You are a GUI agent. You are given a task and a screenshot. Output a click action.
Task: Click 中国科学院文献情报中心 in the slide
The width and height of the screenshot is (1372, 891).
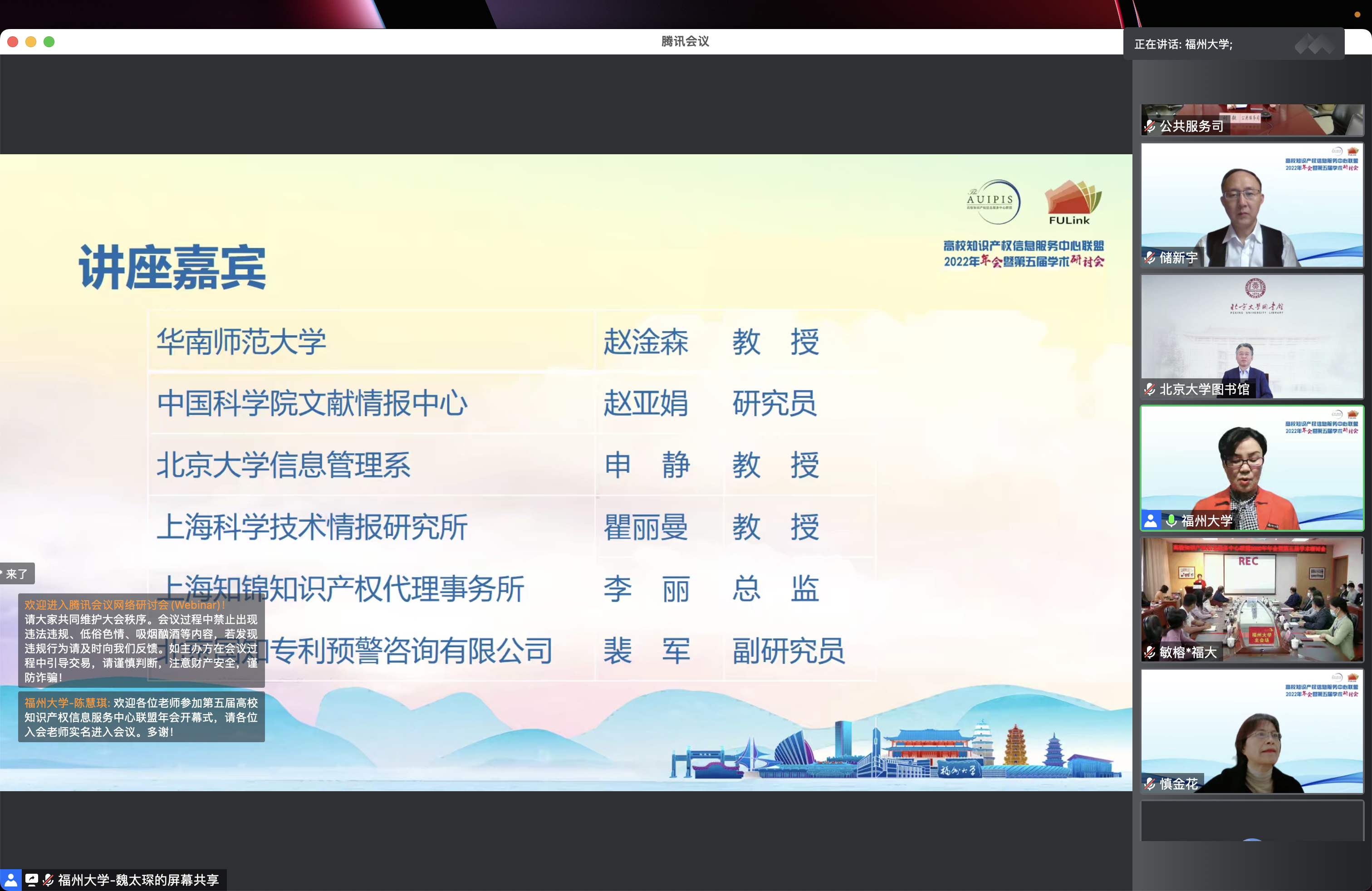click(313, 403)
